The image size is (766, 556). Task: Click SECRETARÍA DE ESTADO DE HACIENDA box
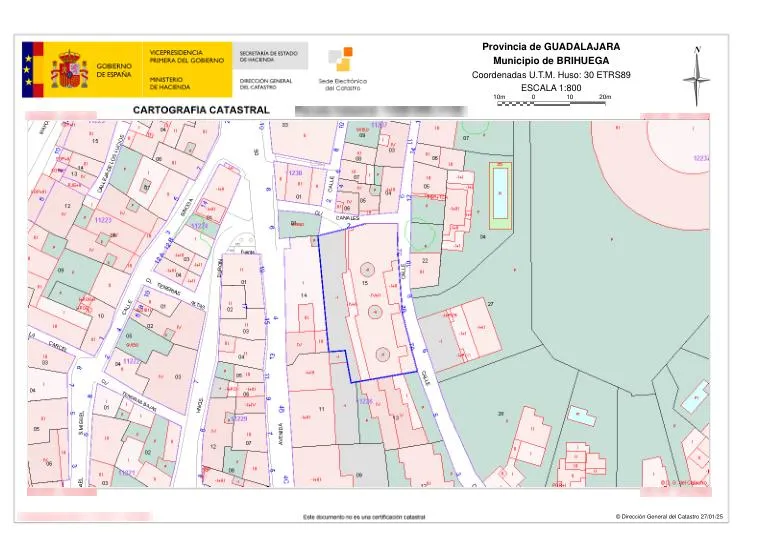click(270, 56)
